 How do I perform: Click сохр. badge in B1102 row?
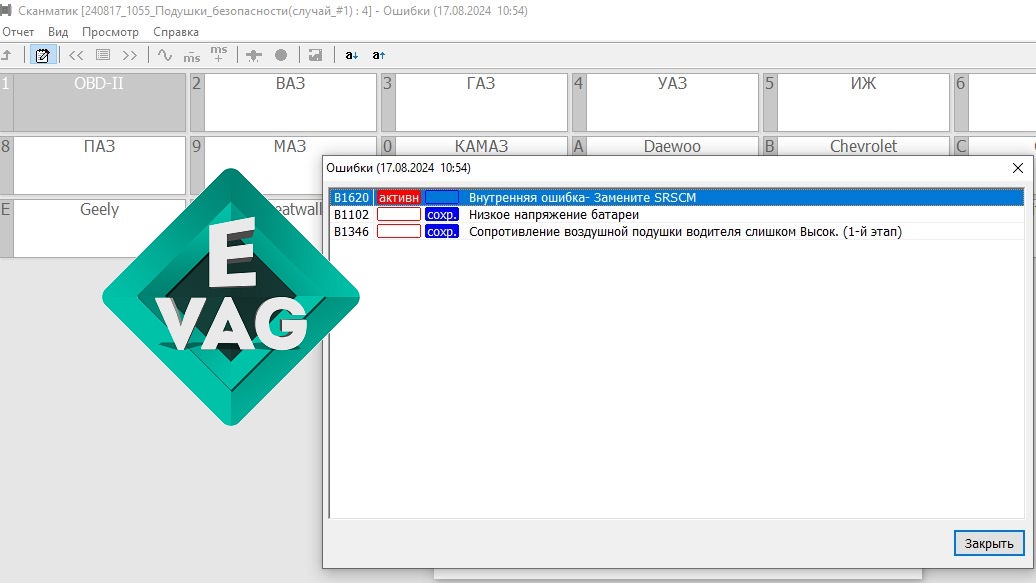coord(442,214)
